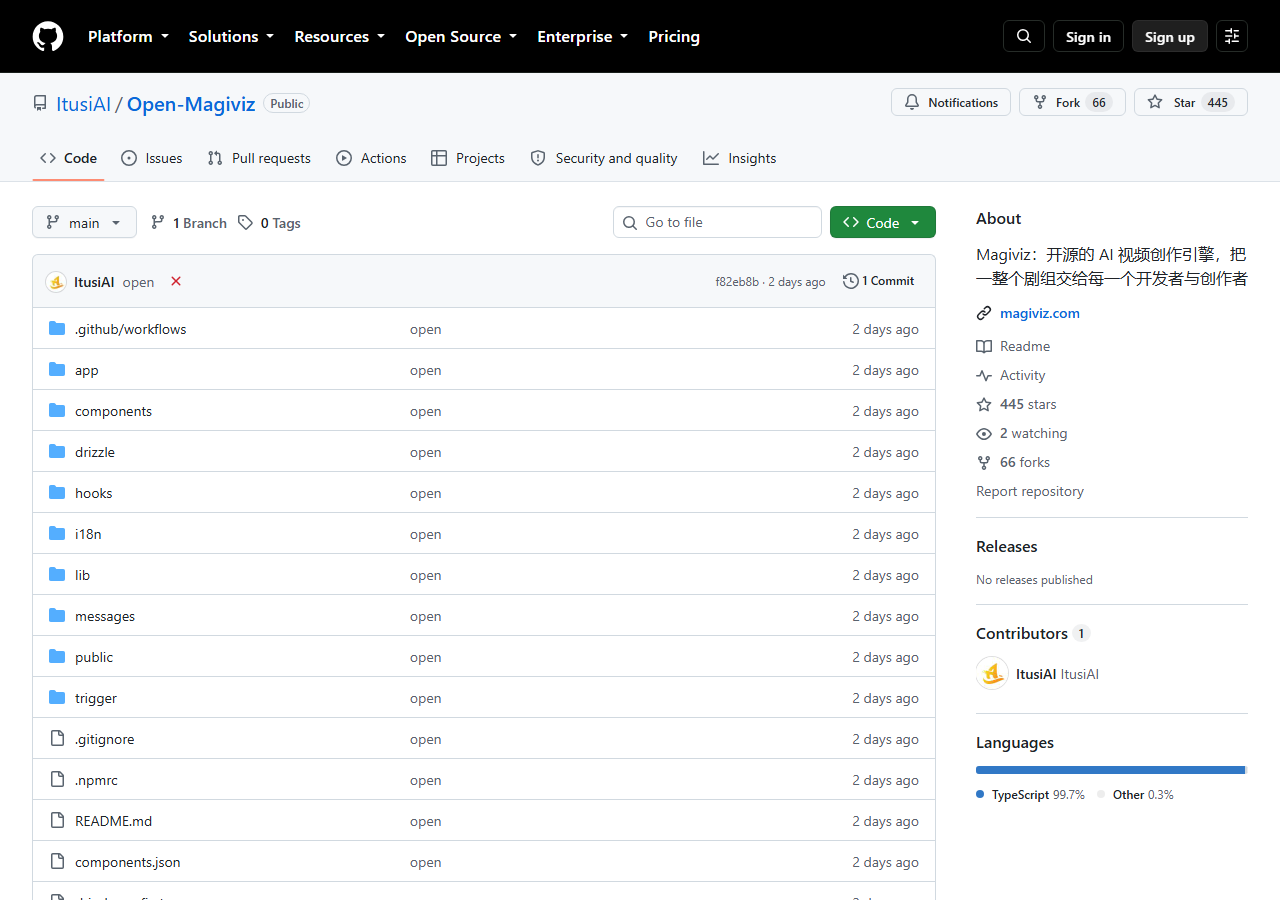The height and width of the screenshot is (900, 1280).
Task: Click the Languages TypeScript usage bar
Action: point(1110,770)
